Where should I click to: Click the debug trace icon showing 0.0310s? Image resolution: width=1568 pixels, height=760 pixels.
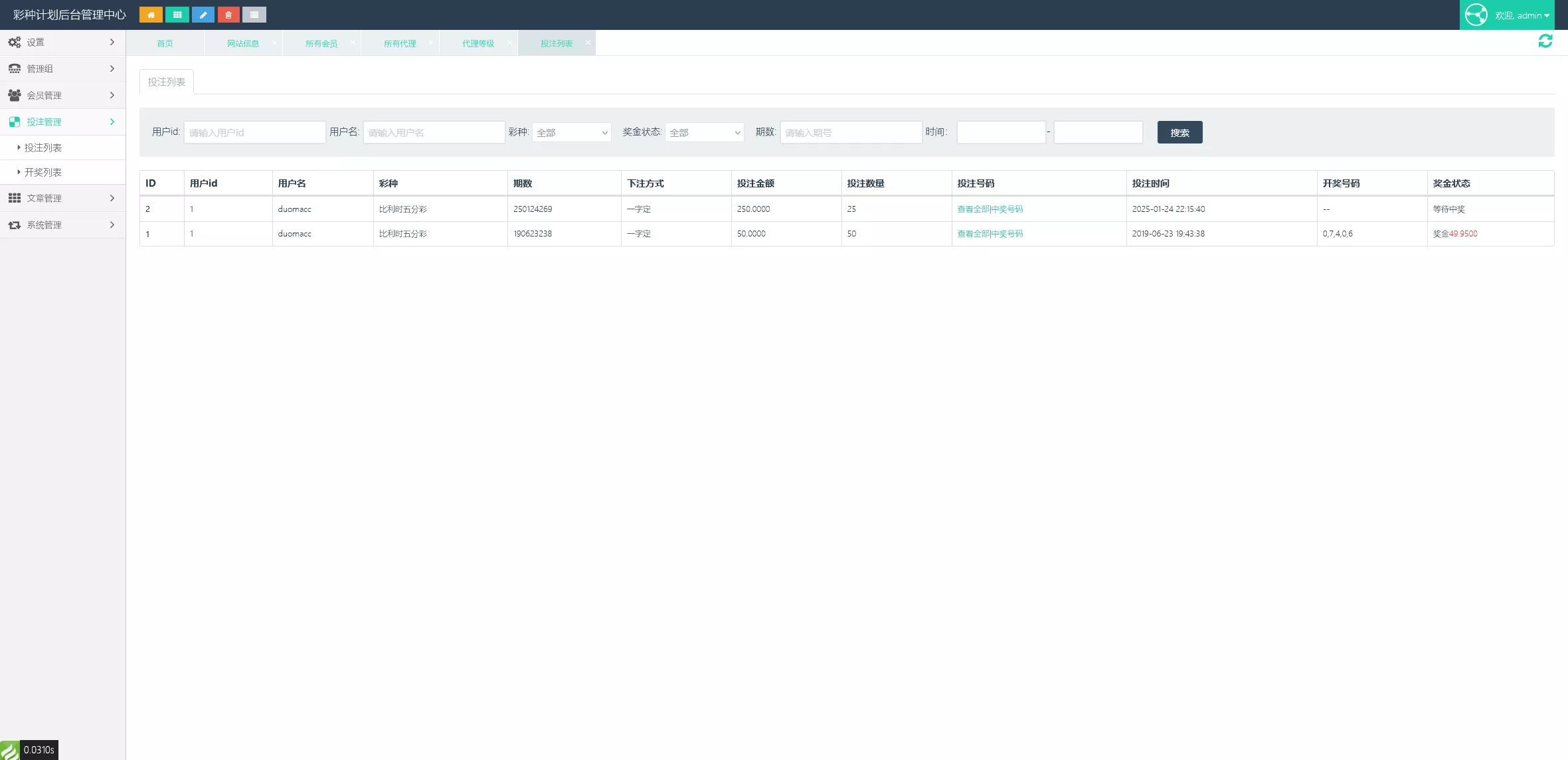10,750
